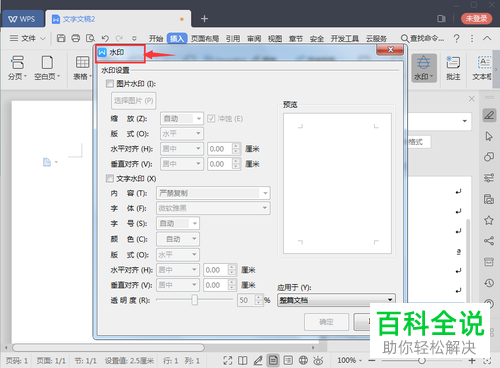Click the share icon in right sidebar
The height and width of the screenshot is (368, 500).
click(489, 241)
